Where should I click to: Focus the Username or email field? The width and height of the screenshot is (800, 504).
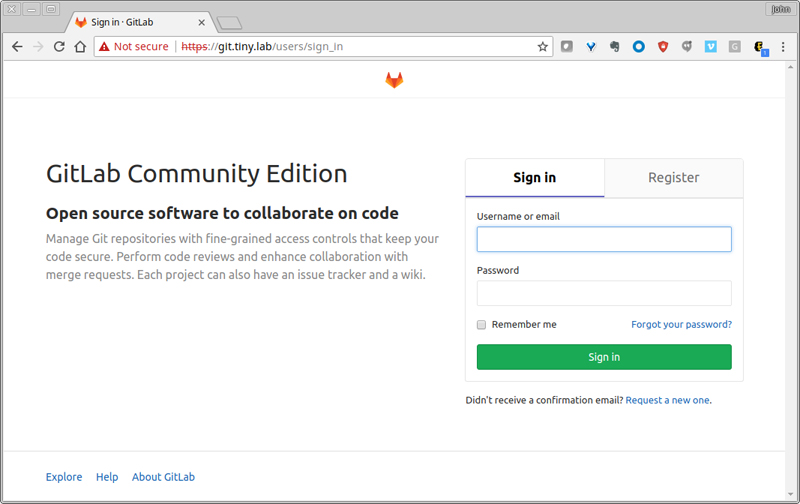(604, 239)
